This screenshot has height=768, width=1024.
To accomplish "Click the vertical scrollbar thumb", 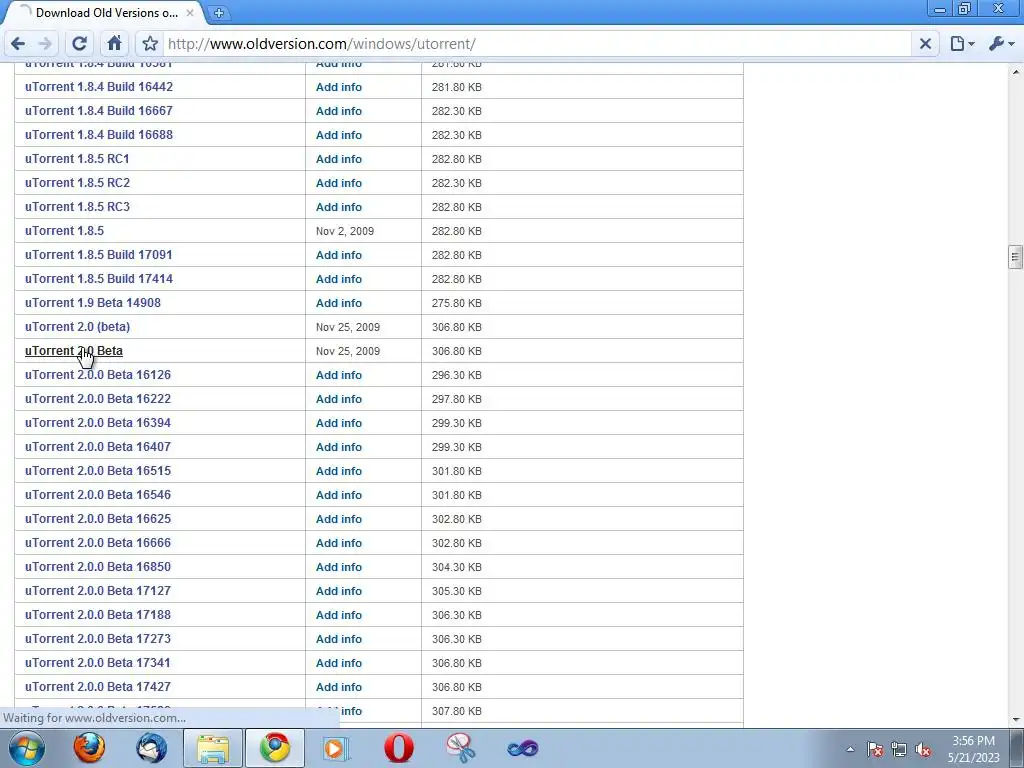I will click(1015, 257).
